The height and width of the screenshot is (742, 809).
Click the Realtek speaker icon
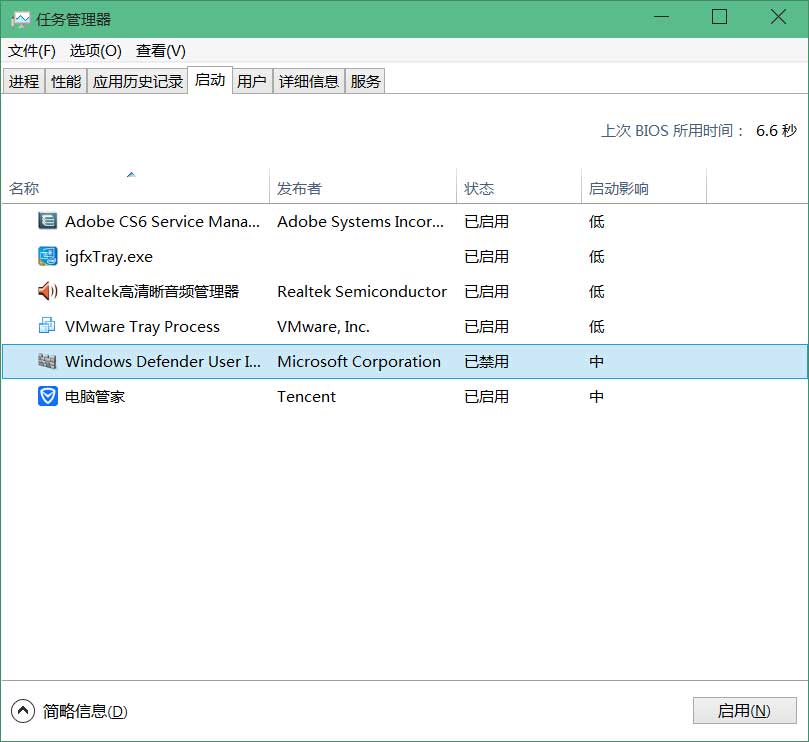[47, 291]
